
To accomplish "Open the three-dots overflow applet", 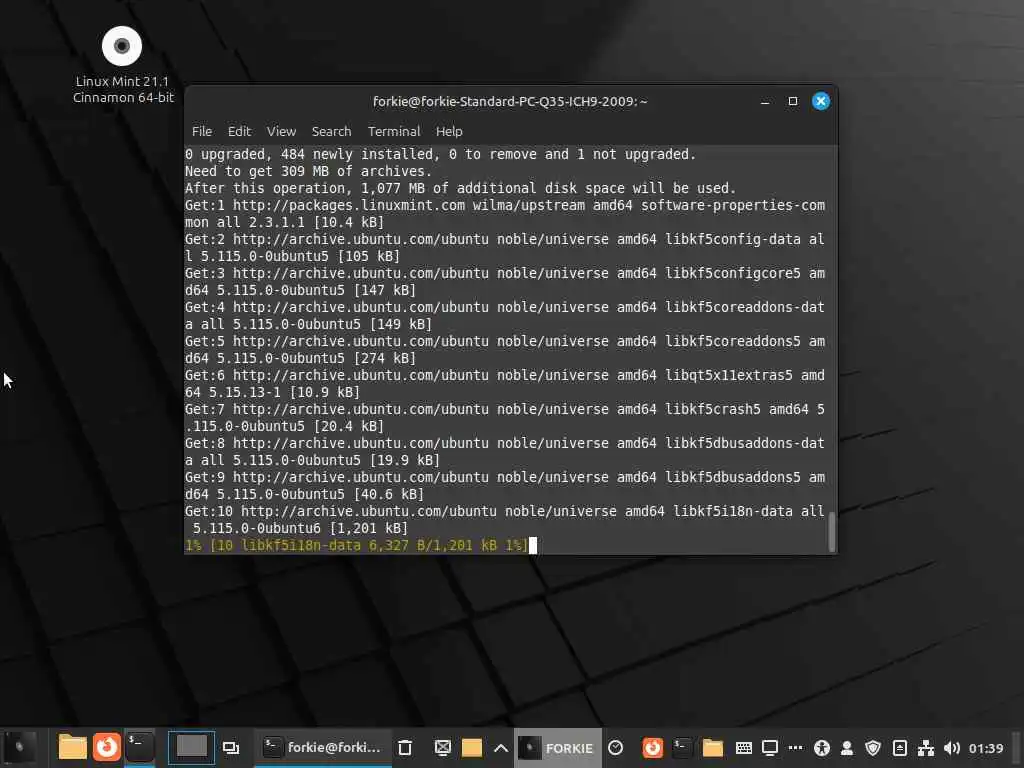I will tap(795, 748).
